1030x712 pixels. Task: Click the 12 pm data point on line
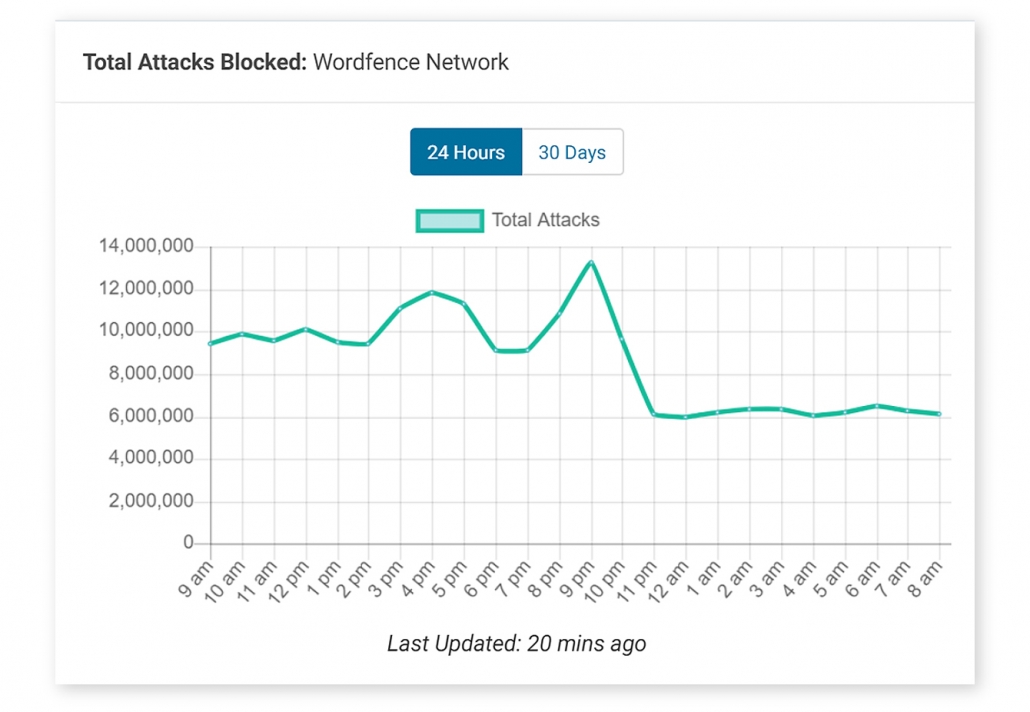click(x=305, y=329)
